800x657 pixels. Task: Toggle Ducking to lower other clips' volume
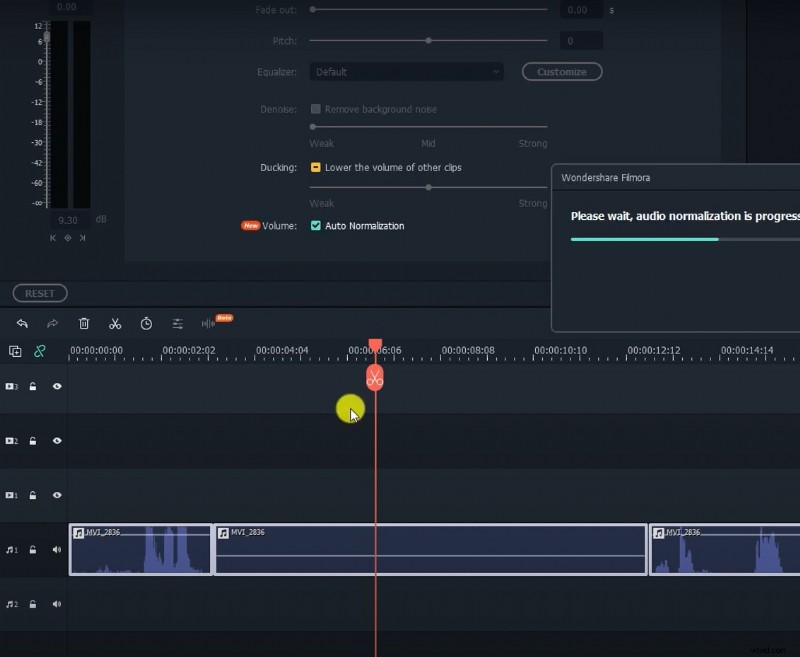click(315, 168)
